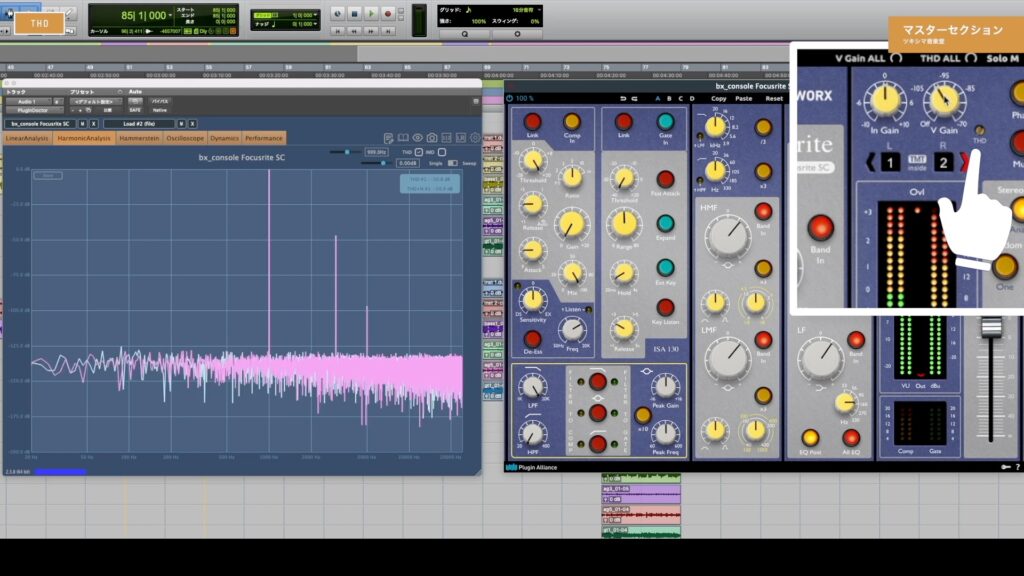Toggle bx_console plugin power icon
This screenshot has width=1024, height=576.
[x=509, y=99]
